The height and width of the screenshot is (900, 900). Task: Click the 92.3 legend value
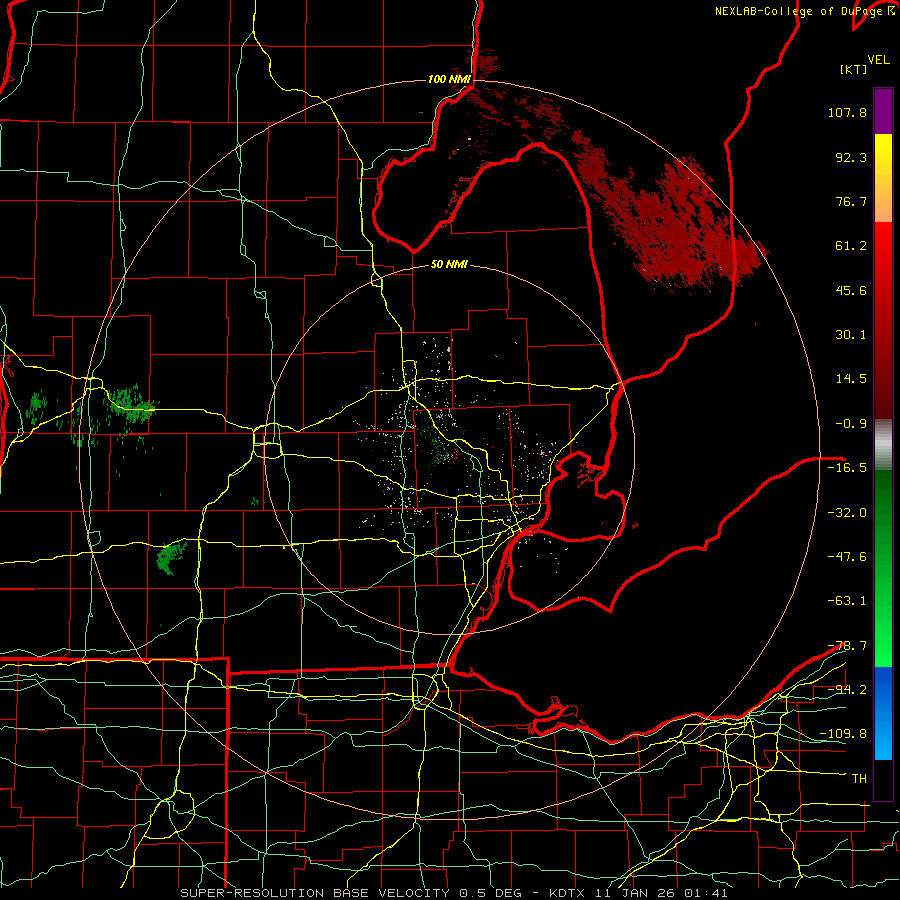click(851, 157)
